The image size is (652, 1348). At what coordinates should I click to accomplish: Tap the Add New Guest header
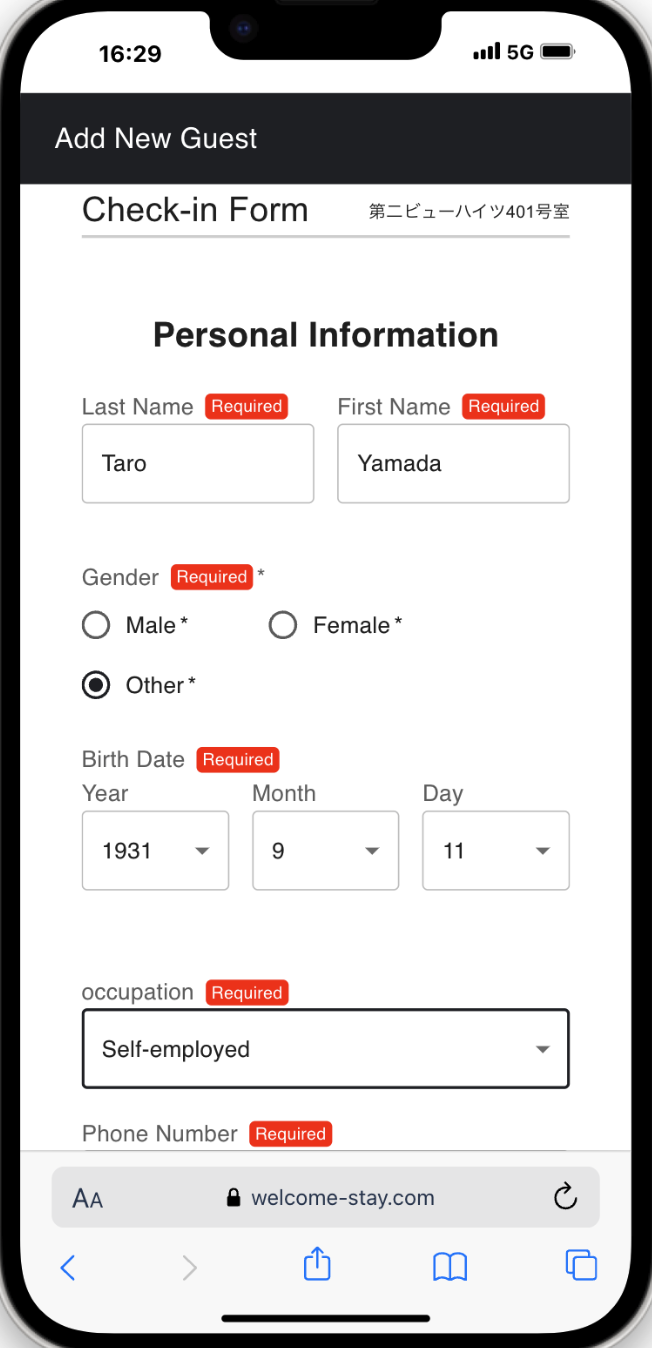156,138
